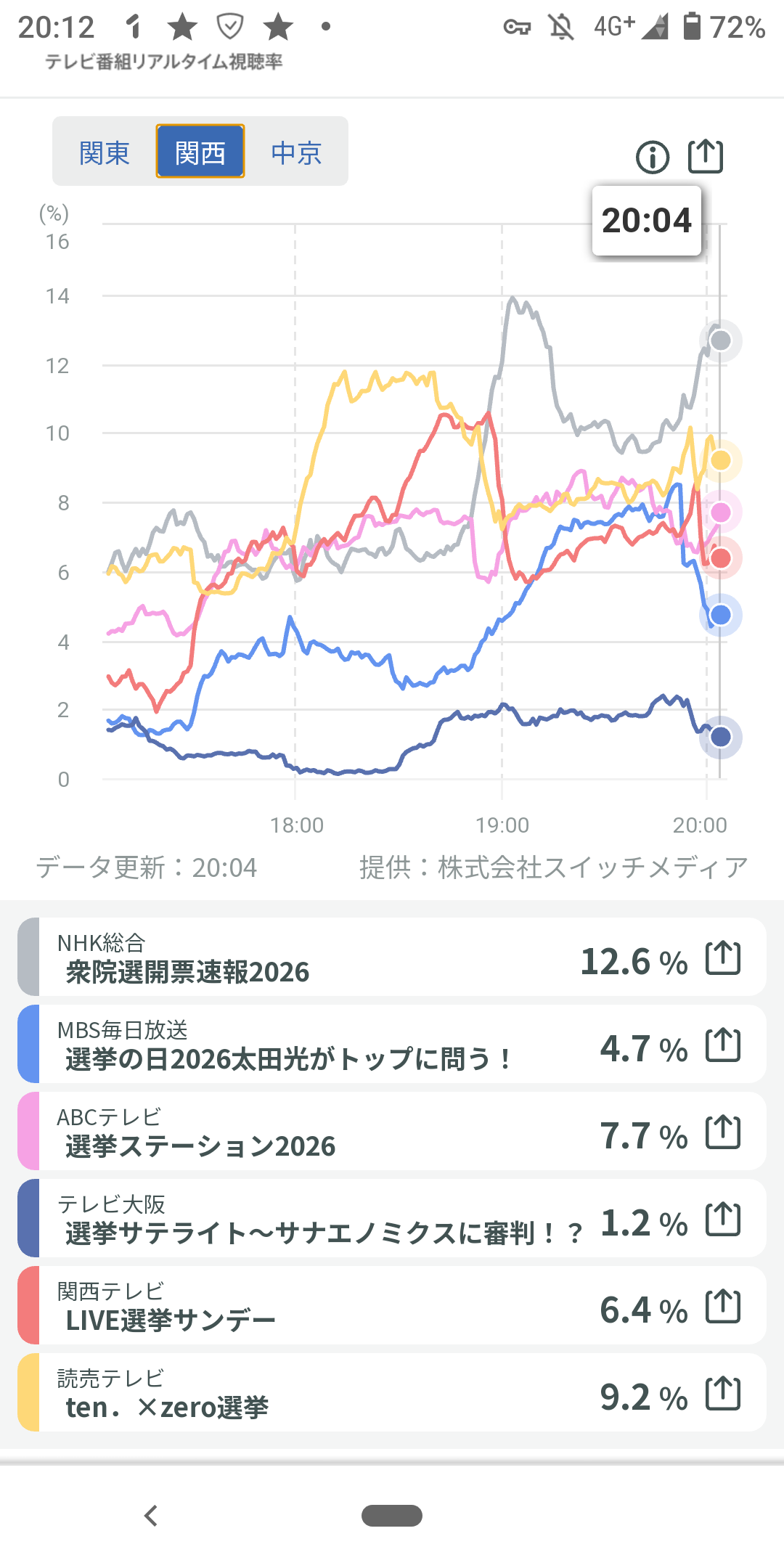Tap the dark blue テレビ大阪 data point

(x=721, y=737)
